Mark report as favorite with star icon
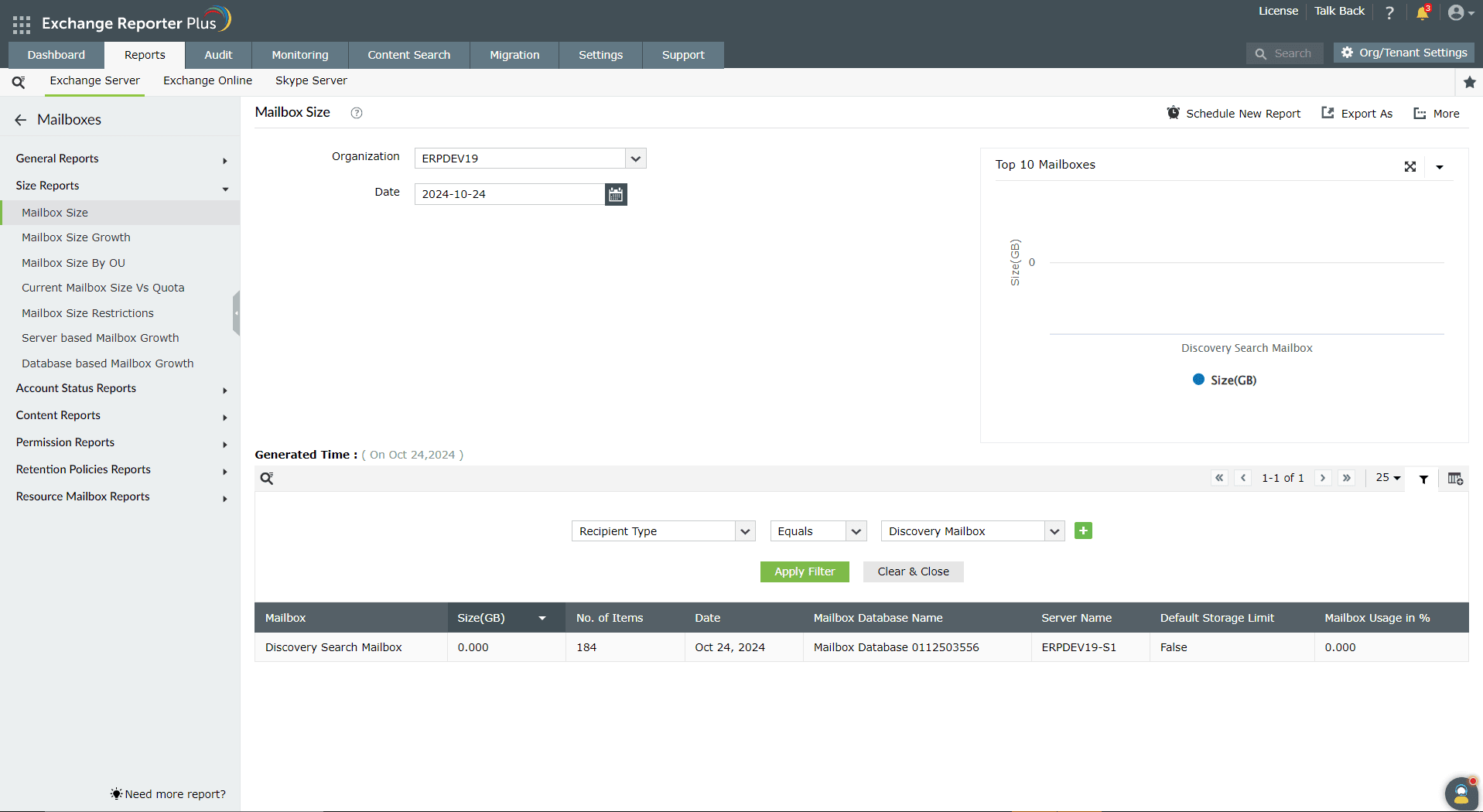This screenshot has height=812, width=1483. [x=1469, y=82]
